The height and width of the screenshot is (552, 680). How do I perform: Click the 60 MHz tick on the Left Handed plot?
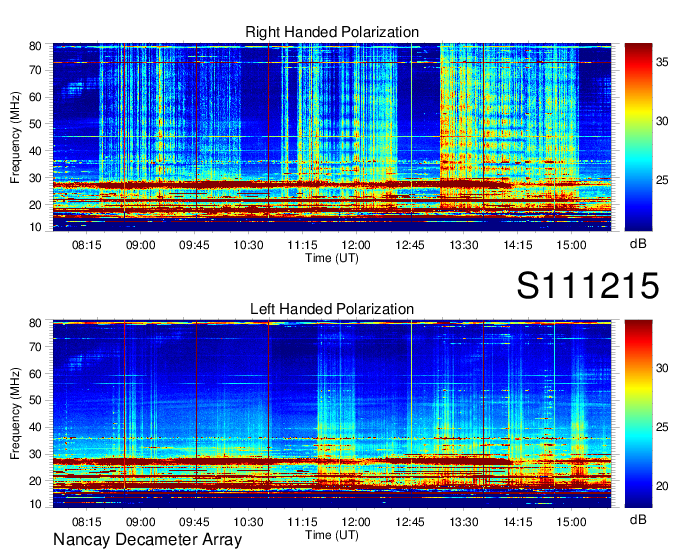(35, 373)
